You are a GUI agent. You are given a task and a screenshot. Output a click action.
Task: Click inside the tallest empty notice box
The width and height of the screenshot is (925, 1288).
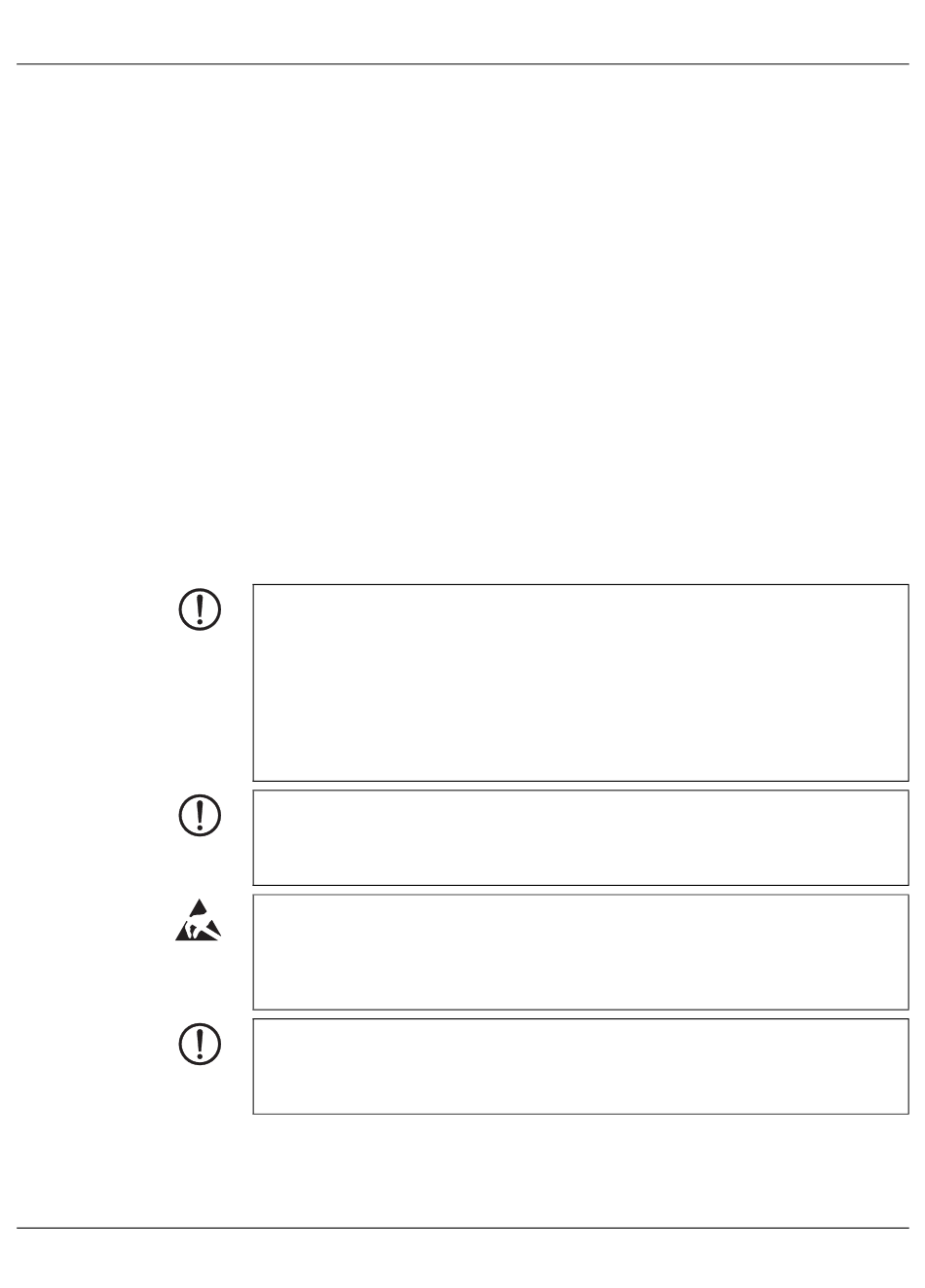580,682
